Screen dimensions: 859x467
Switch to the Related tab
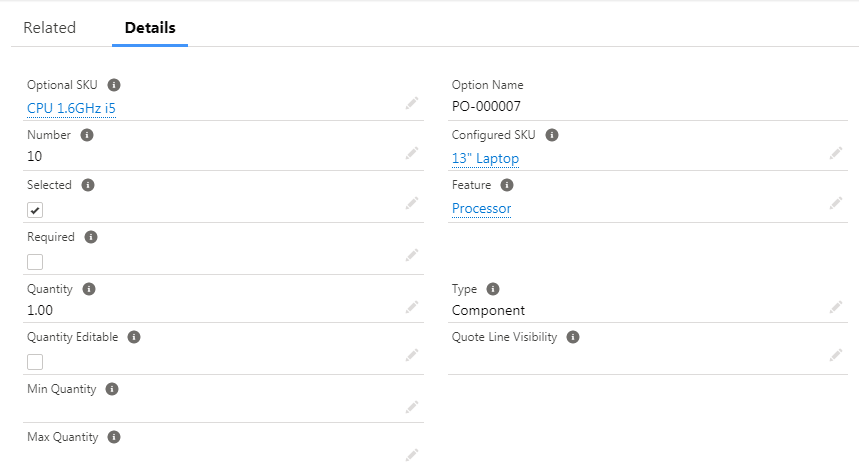pyautogui.click(x=49, y=28)
